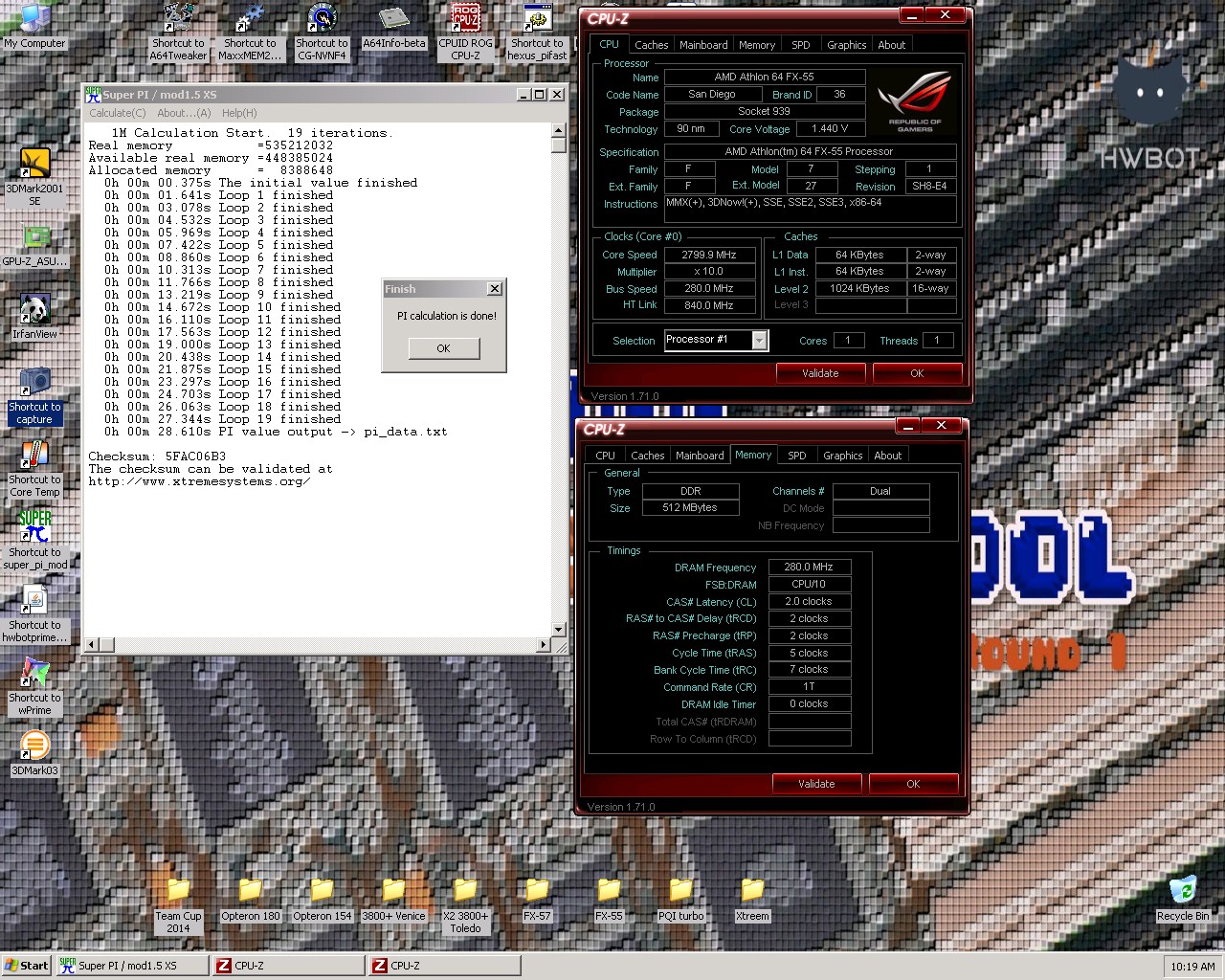
Task: Open the GPU-Z_ASU desktop icon
Action: pos(34,246)
